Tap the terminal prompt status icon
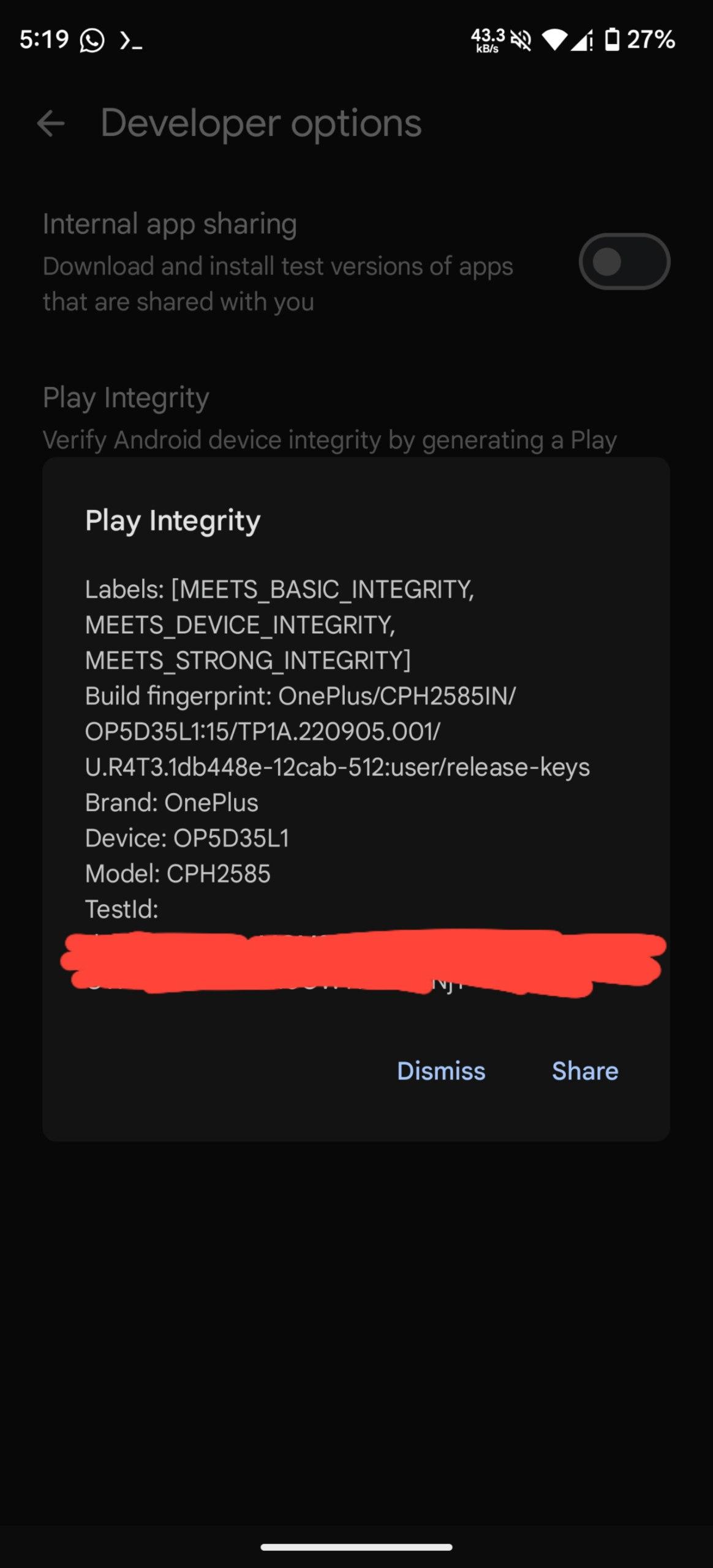 pyautogui.click(x=131, y=41)
